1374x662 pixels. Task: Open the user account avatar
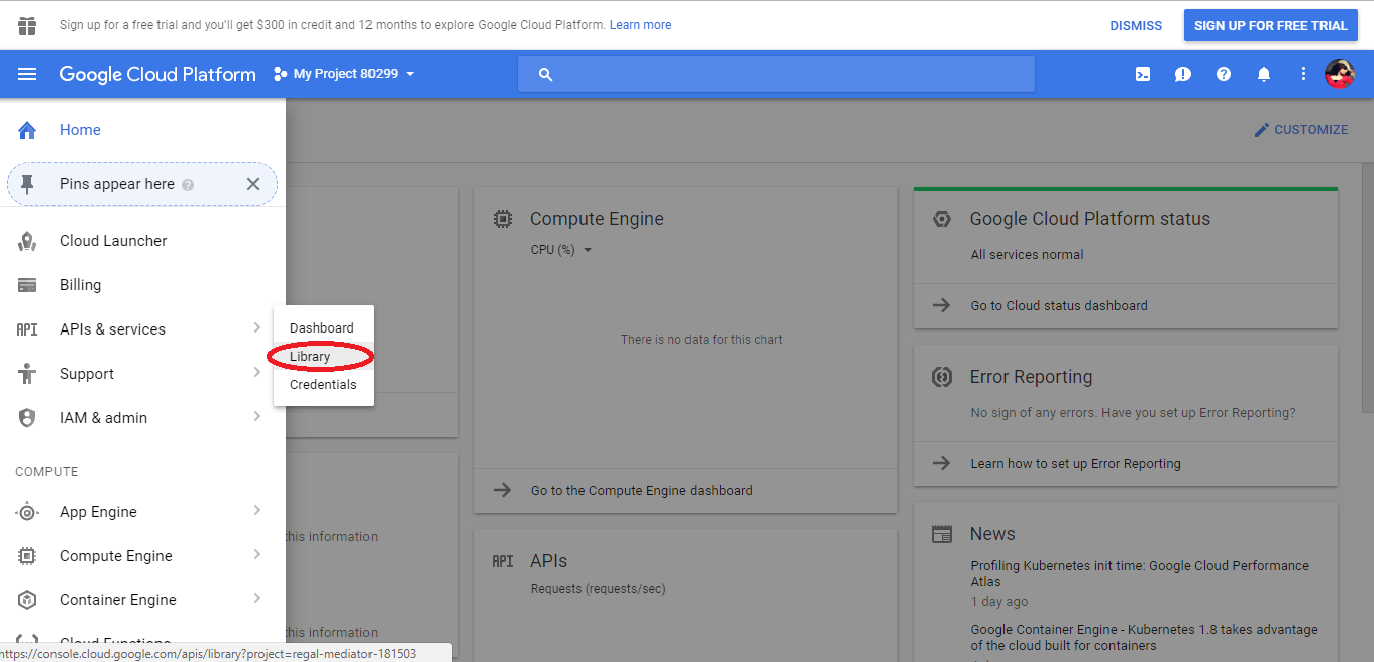pos(1340,74)
